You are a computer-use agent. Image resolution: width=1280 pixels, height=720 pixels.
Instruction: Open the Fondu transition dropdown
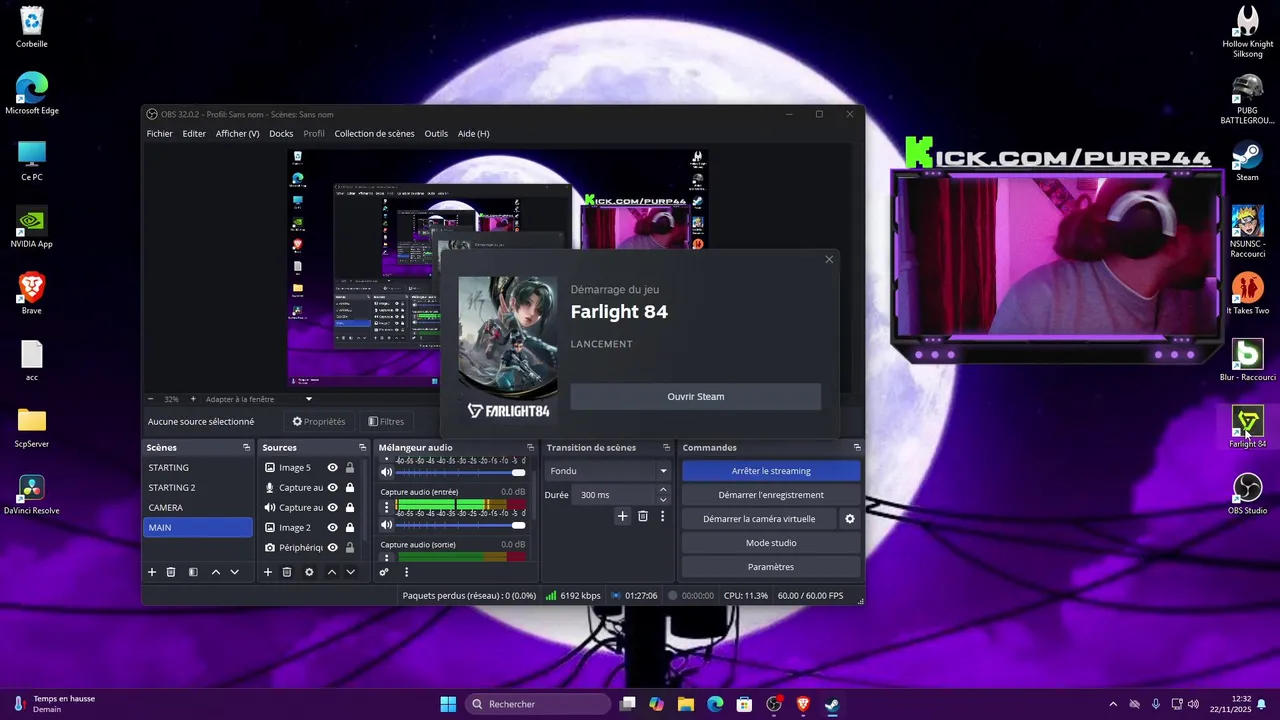tap(608, 471)
